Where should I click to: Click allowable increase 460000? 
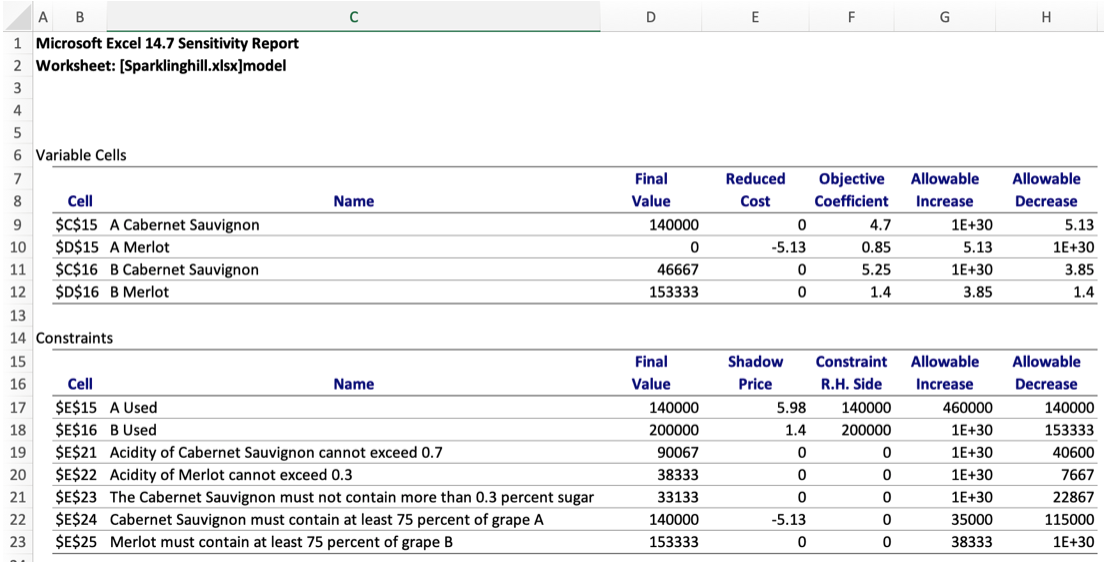pos(966,408)
